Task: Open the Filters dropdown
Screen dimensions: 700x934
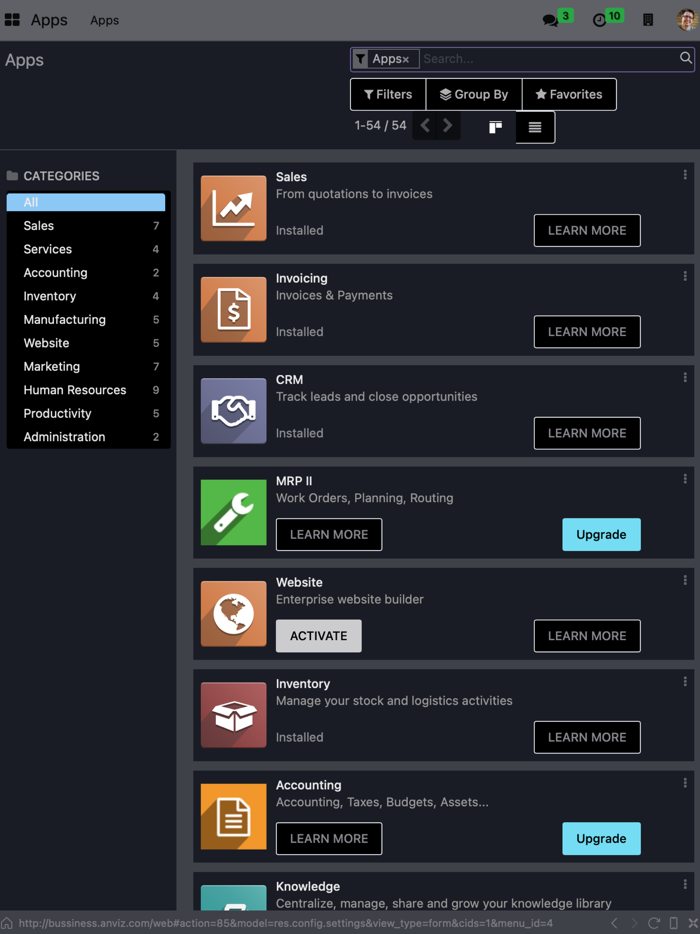Action: (388, 94)
